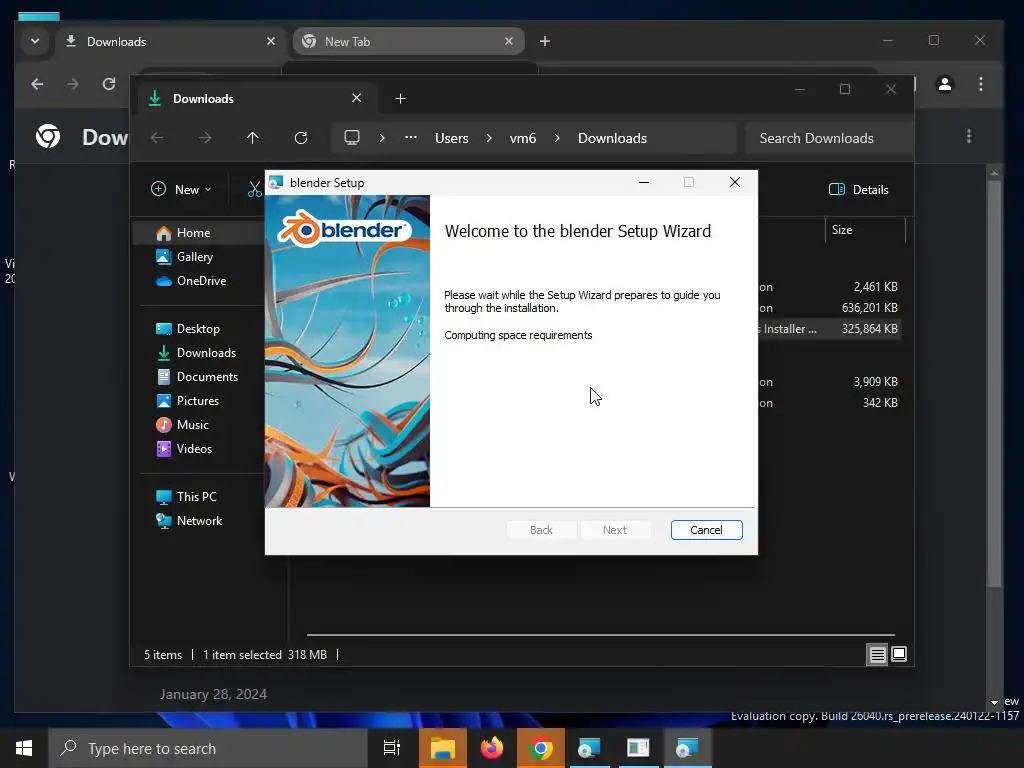
Task: Click the Cut scissors icon in File Explorer
Action: point(254,189)
